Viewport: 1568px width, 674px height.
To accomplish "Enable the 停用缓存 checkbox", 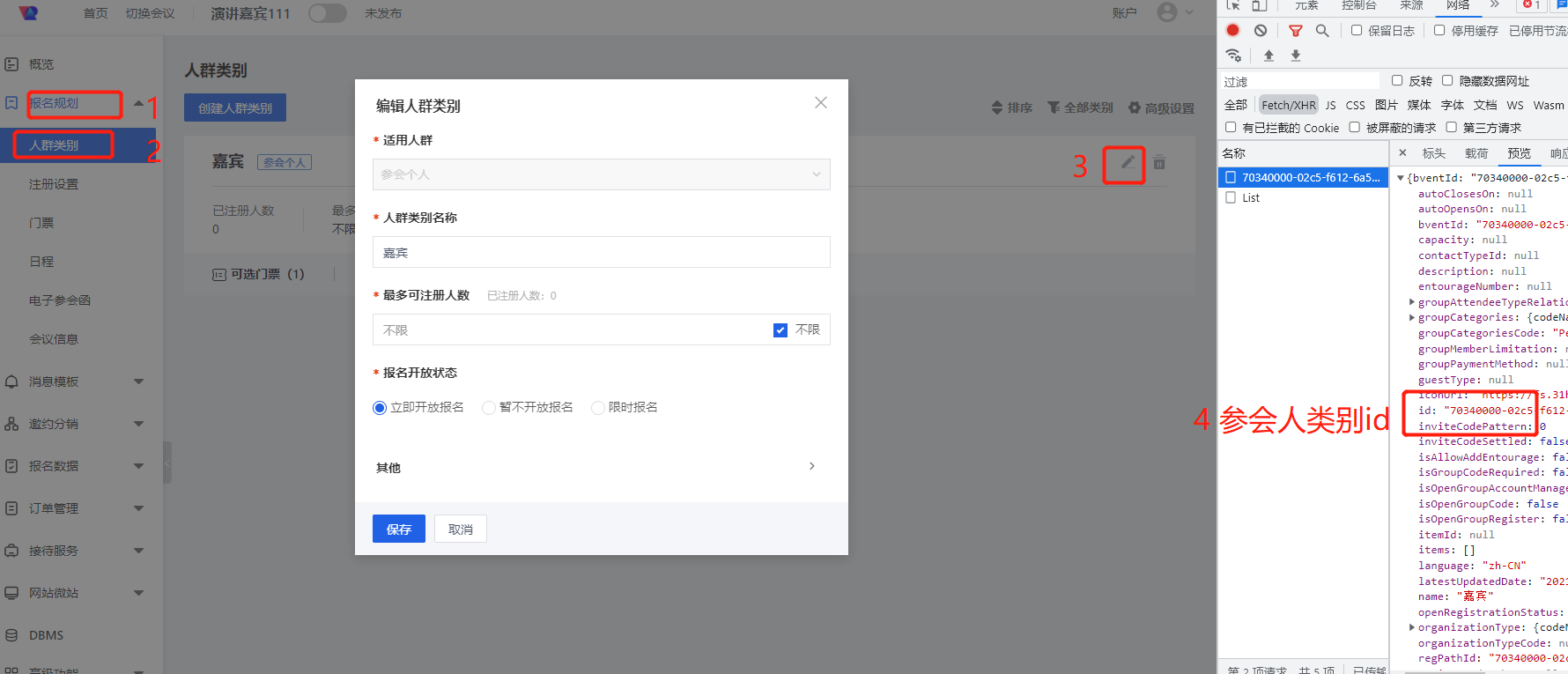I will (x=1439, y=30).
